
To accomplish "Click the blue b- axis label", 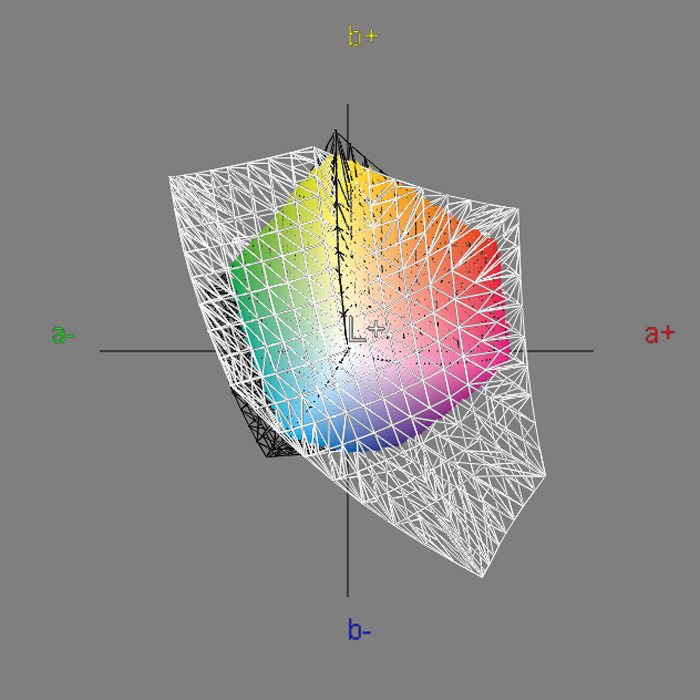I will (359, 629).
